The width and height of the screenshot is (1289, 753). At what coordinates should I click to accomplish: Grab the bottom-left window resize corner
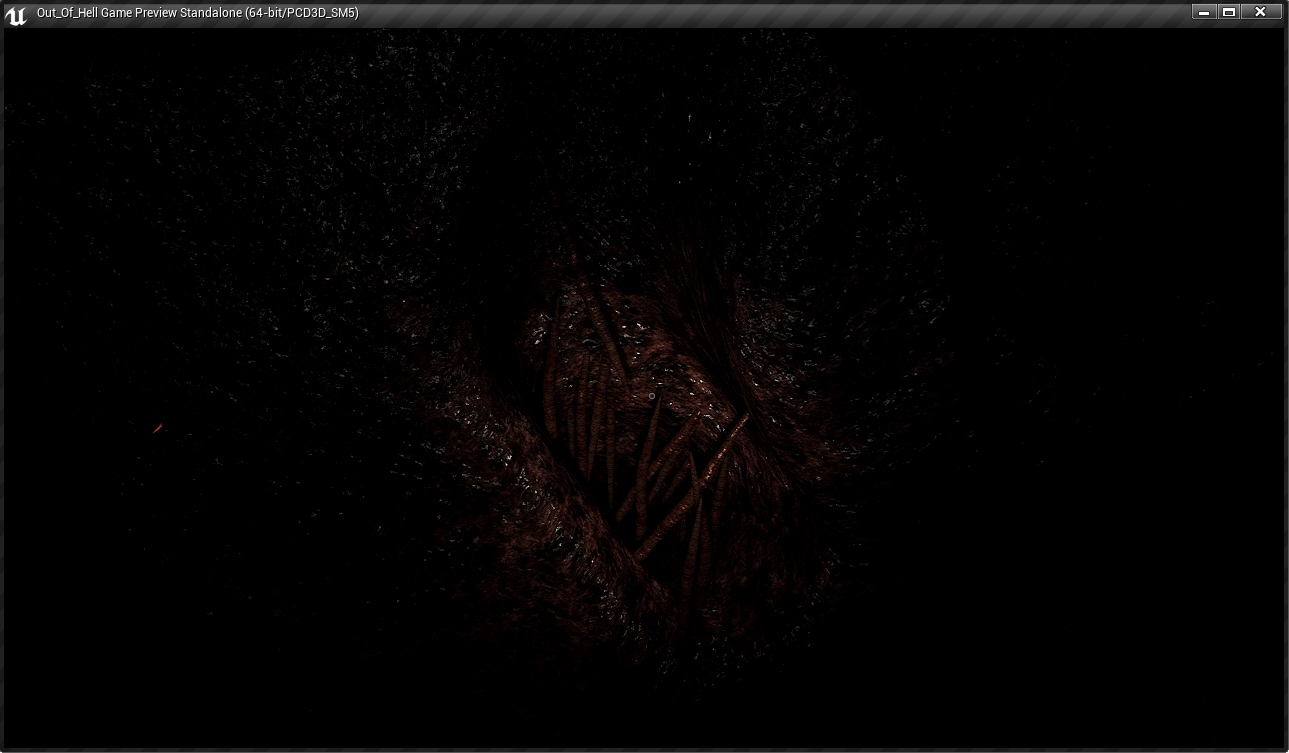3,749
